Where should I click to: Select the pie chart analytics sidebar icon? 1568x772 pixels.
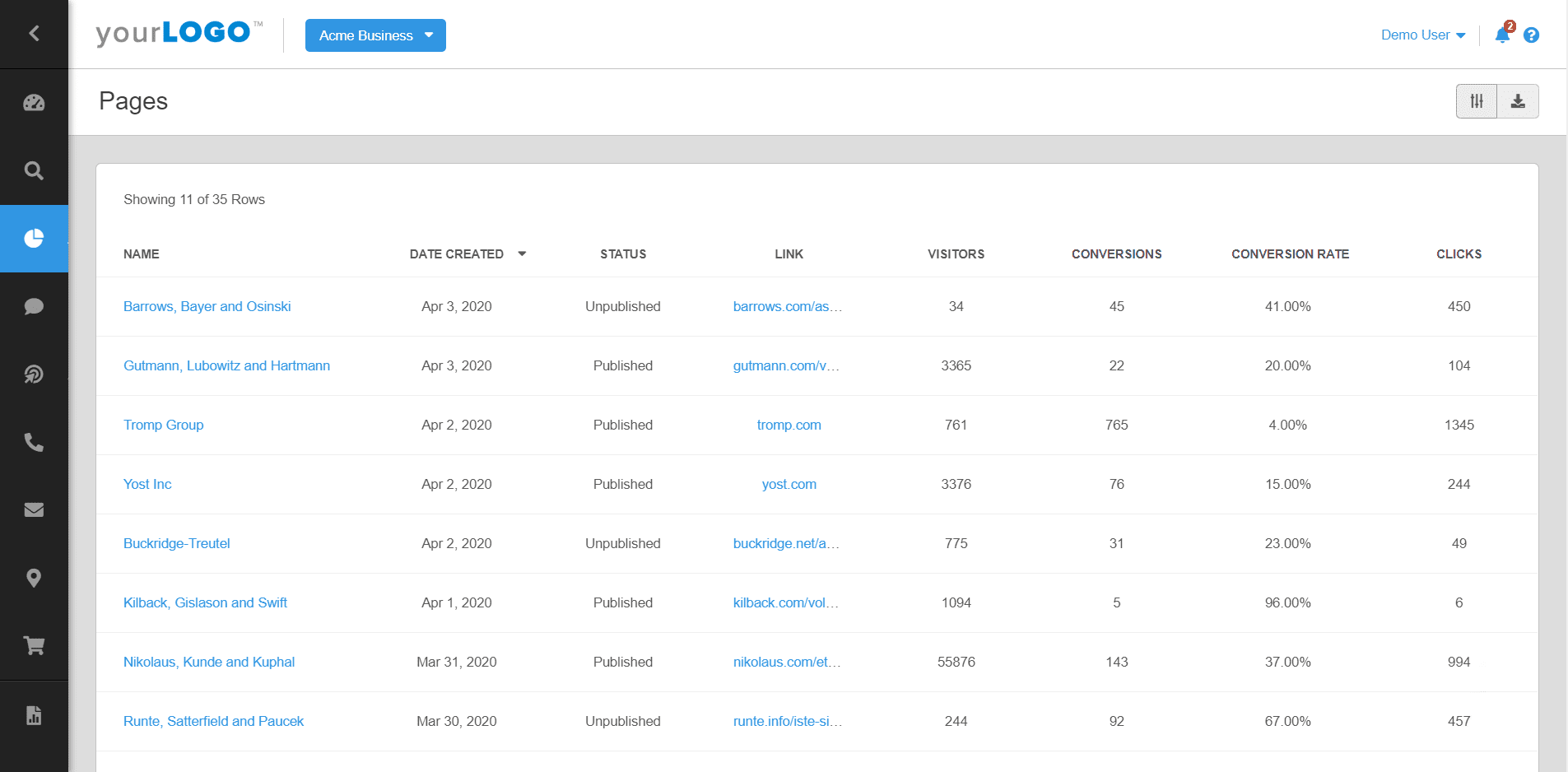34,239
